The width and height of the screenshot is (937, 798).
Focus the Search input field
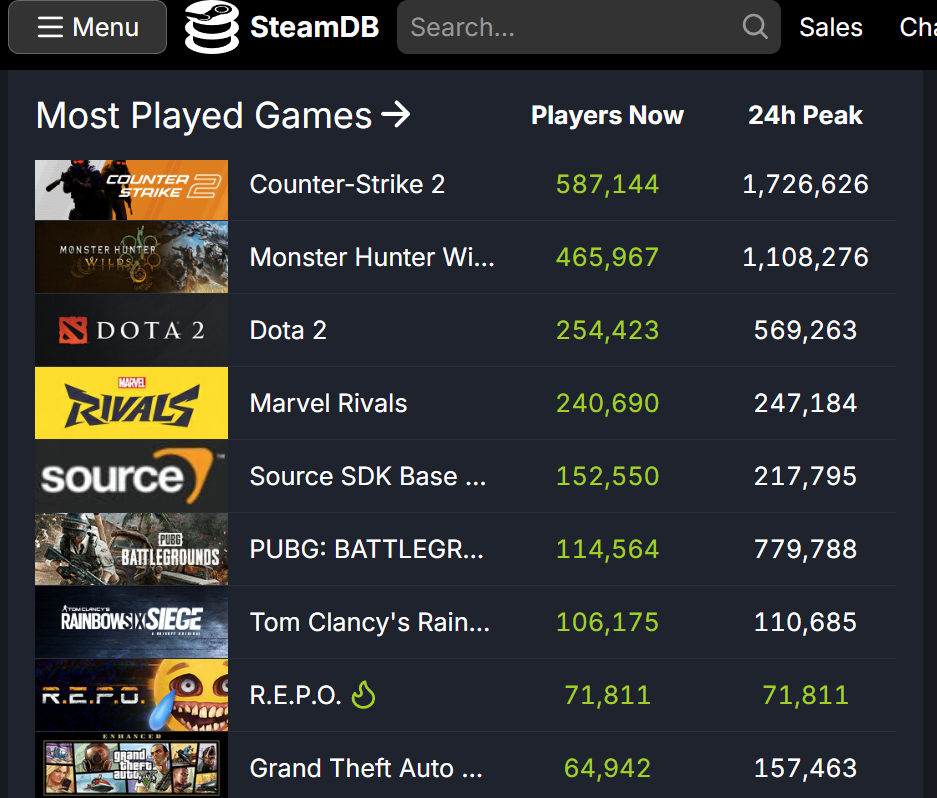(x=589, y=27)
